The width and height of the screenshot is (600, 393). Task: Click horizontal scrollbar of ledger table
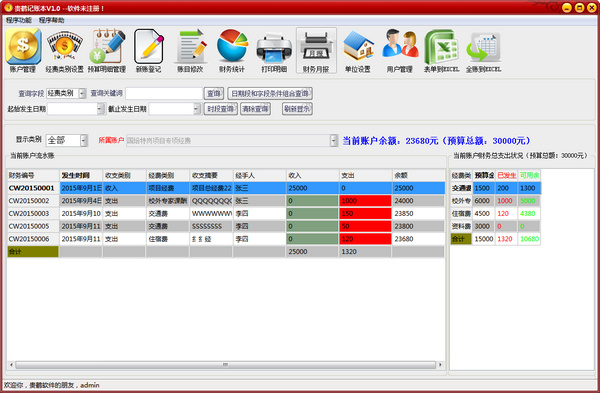tap(225, 365)
